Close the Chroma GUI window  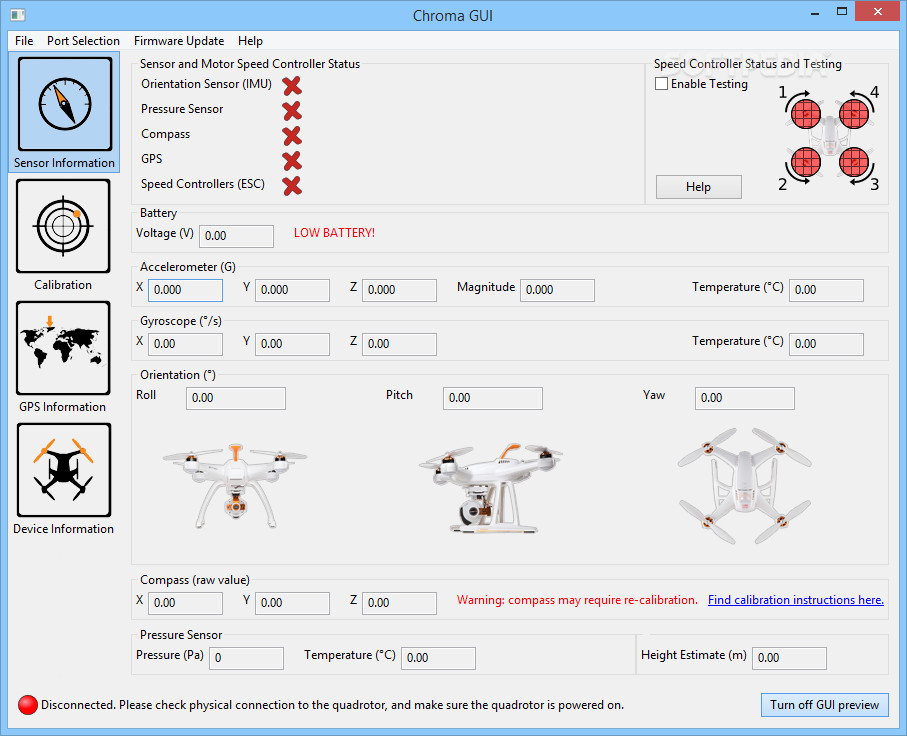pyautogui.click(x=877, y=12)
